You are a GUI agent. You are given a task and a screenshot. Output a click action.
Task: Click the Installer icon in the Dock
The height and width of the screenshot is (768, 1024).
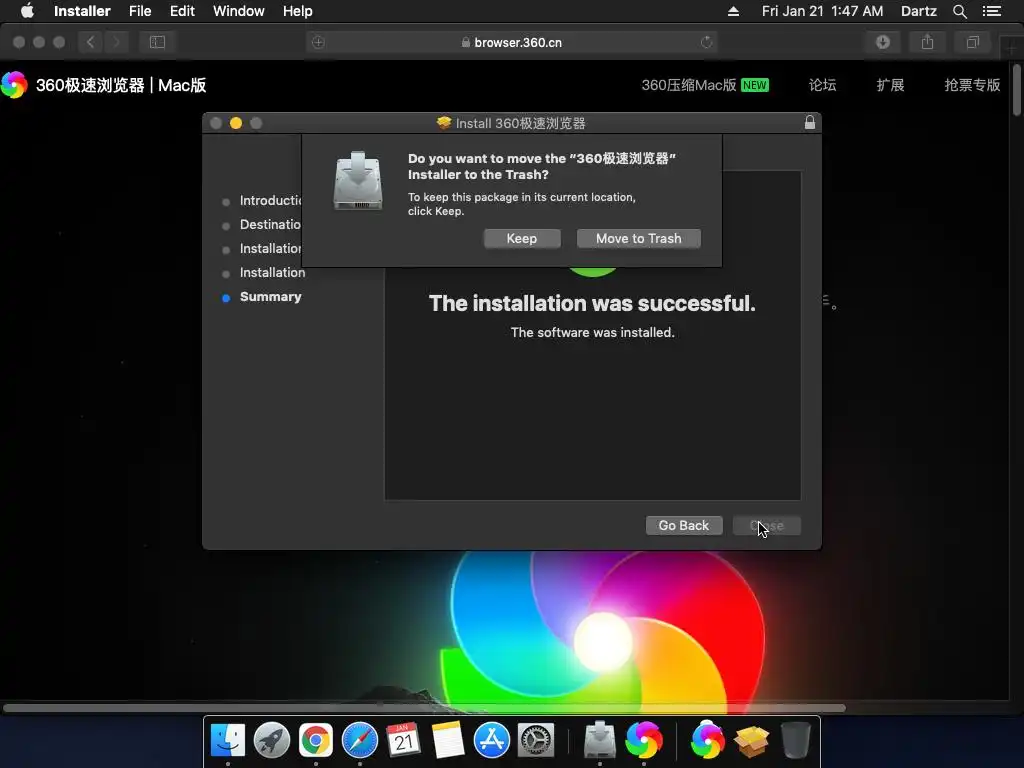[x=600, y=740]
